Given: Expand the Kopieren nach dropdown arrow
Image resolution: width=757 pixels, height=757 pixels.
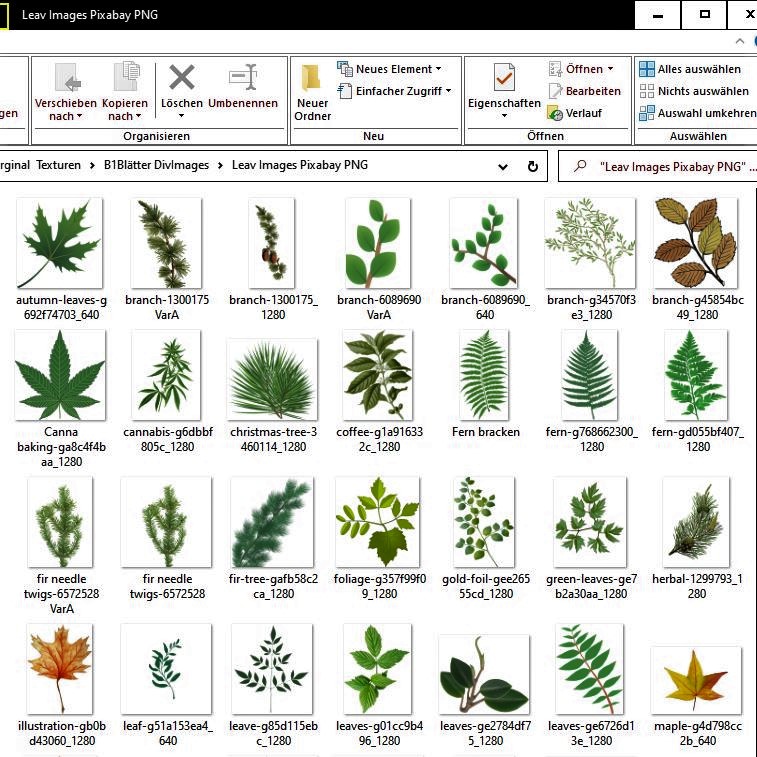Looking at the screenshot, I should pos(139,116).
